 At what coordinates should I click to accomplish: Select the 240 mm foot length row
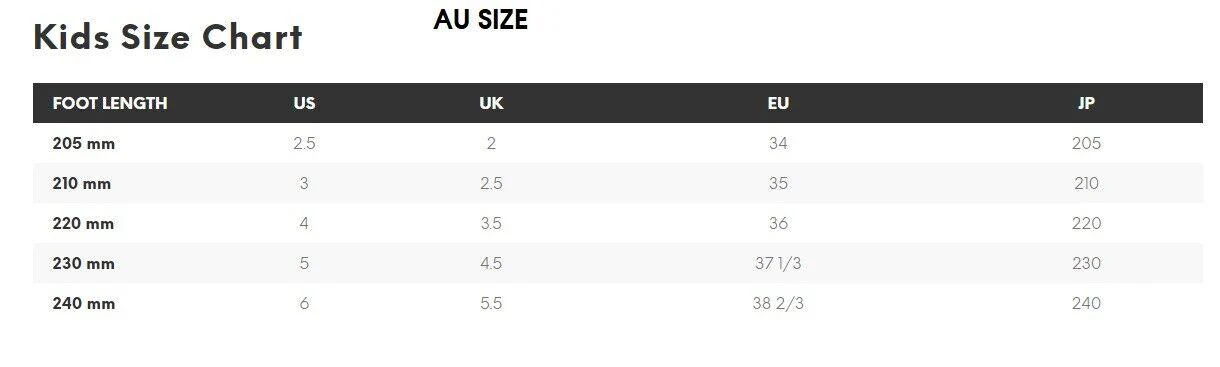(x=618, y=303)
